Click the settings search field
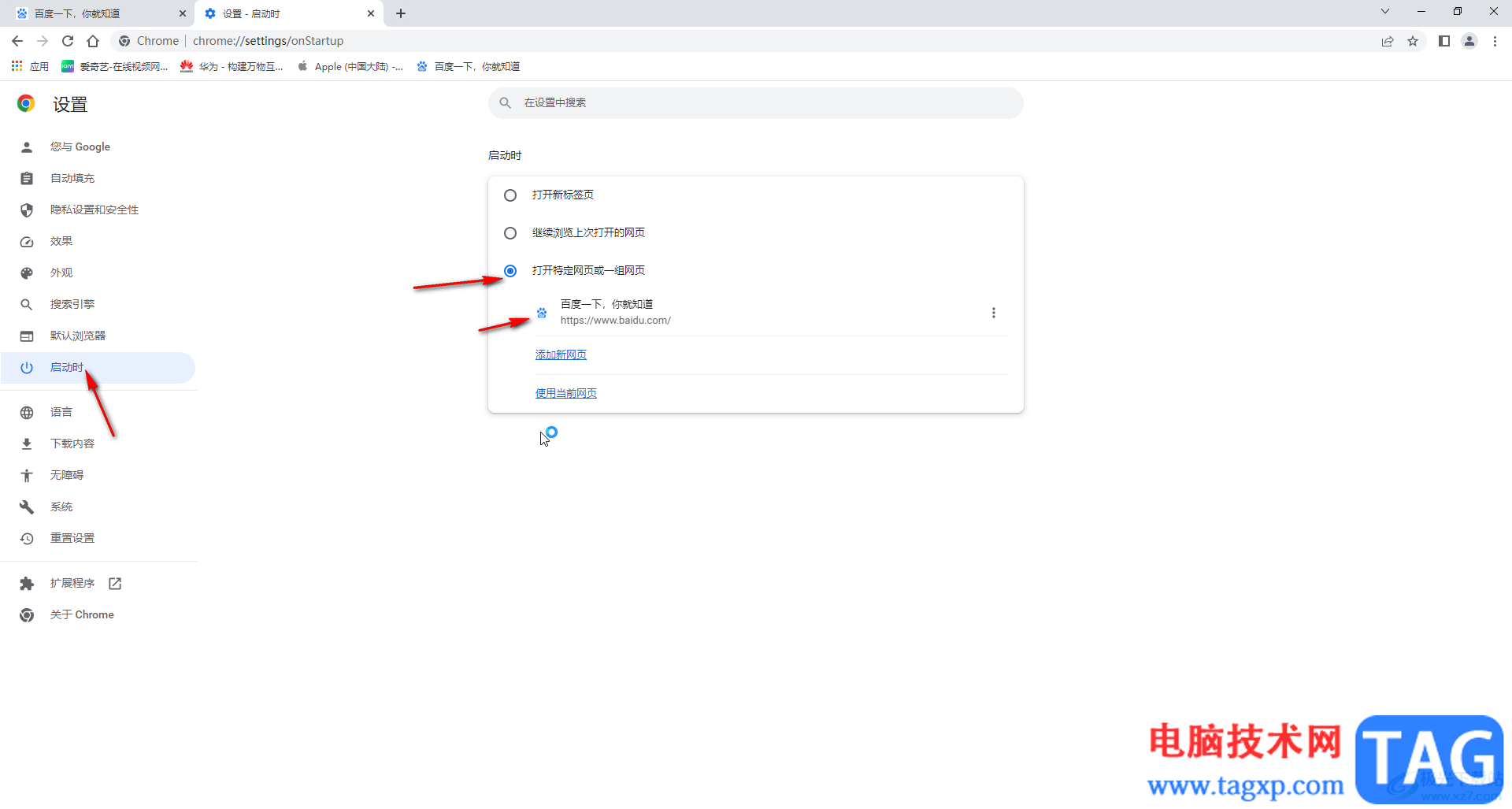This screenshot has width=1512, height=809. tap(756, 103)
